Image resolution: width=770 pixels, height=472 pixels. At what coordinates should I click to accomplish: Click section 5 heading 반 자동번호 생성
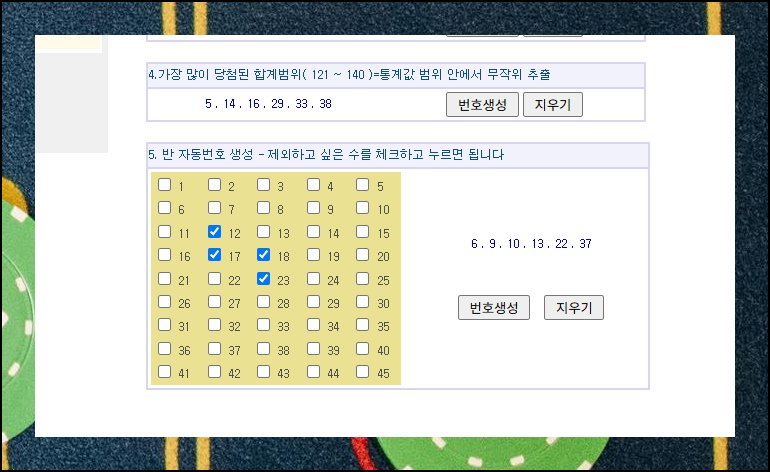[x=326, y=155]
